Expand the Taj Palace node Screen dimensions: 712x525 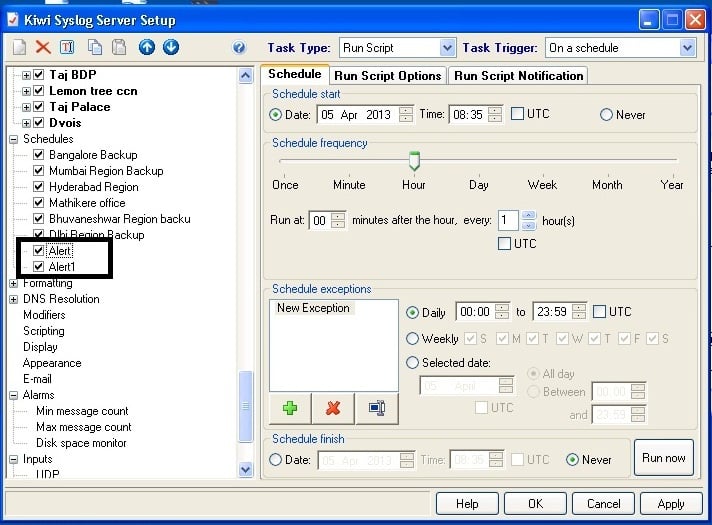pyautogui.click(x=26, y=107)
